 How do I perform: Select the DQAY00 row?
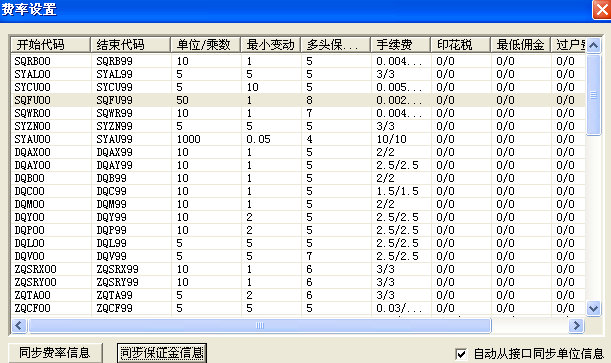(x=298, y=165)
